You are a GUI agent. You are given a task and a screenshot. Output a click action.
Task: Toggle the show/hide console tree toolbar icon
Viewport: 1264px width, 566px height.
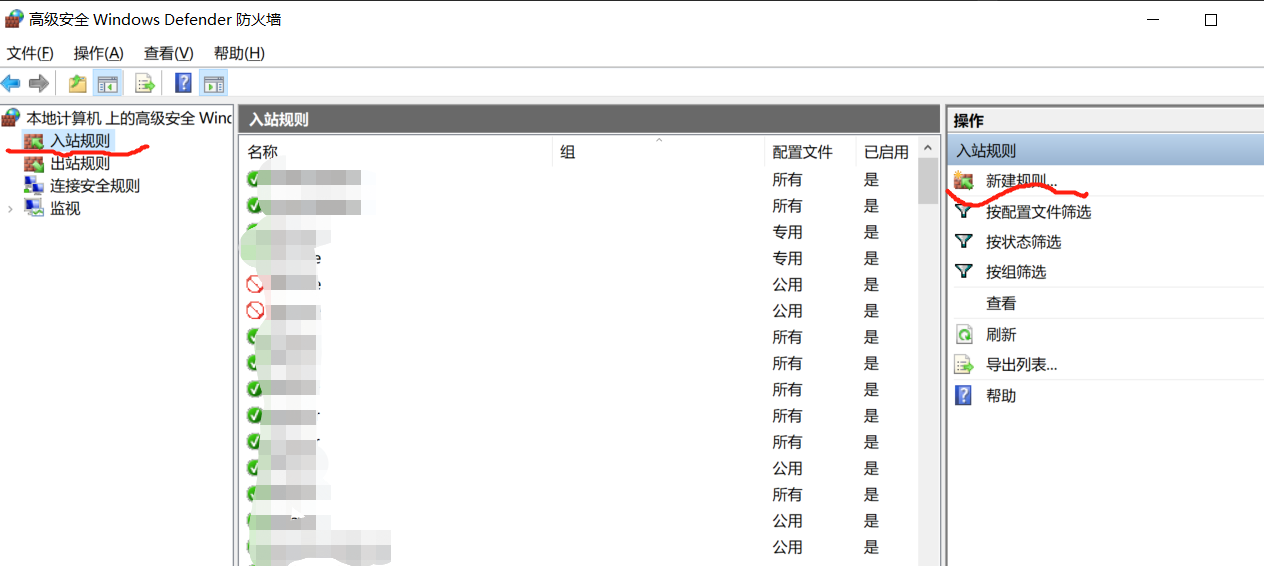point(107,83)
